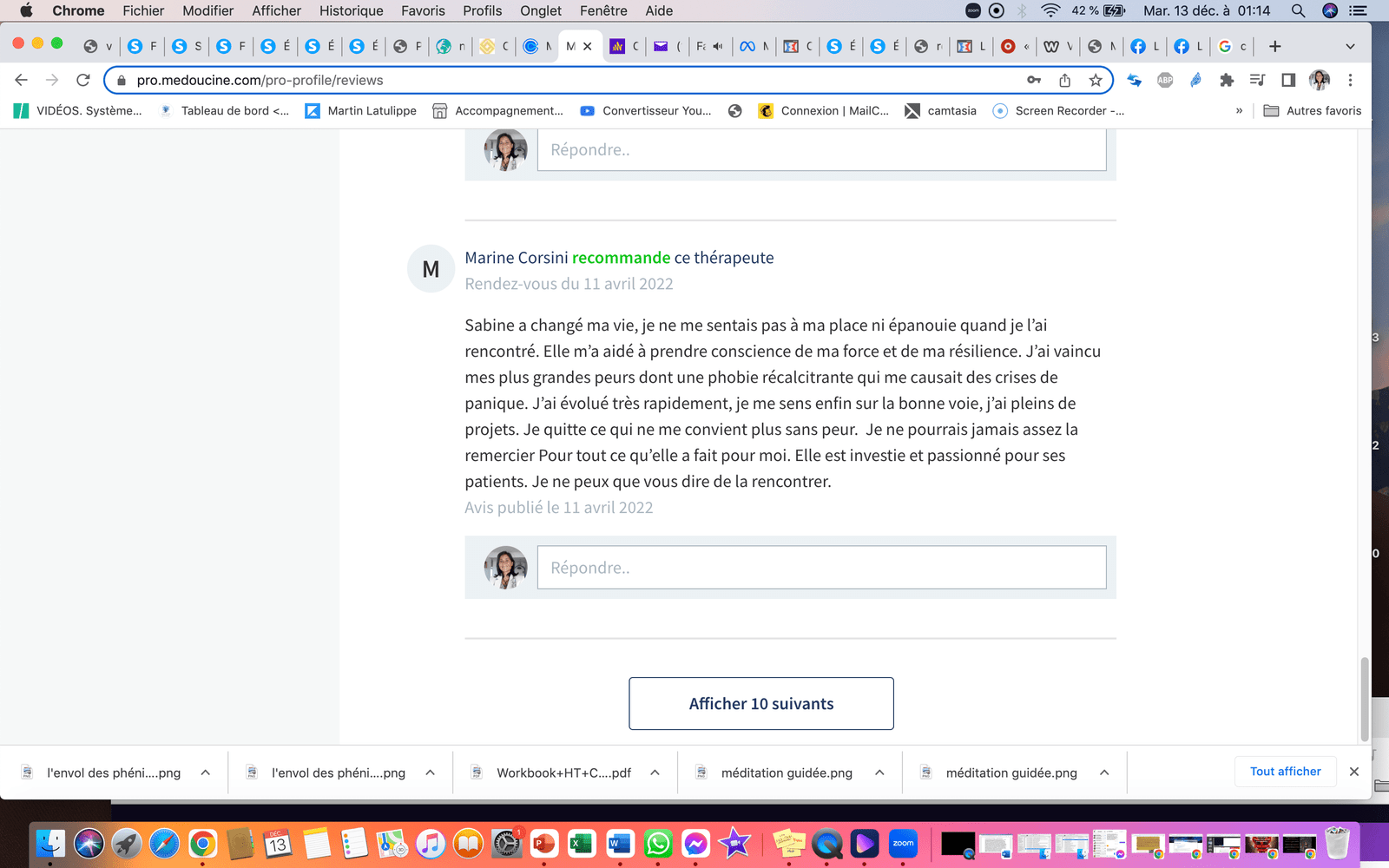
Task: Click the Spotlight search magnifier icon
Action: pyautogui.click(x=1298, y=10)
